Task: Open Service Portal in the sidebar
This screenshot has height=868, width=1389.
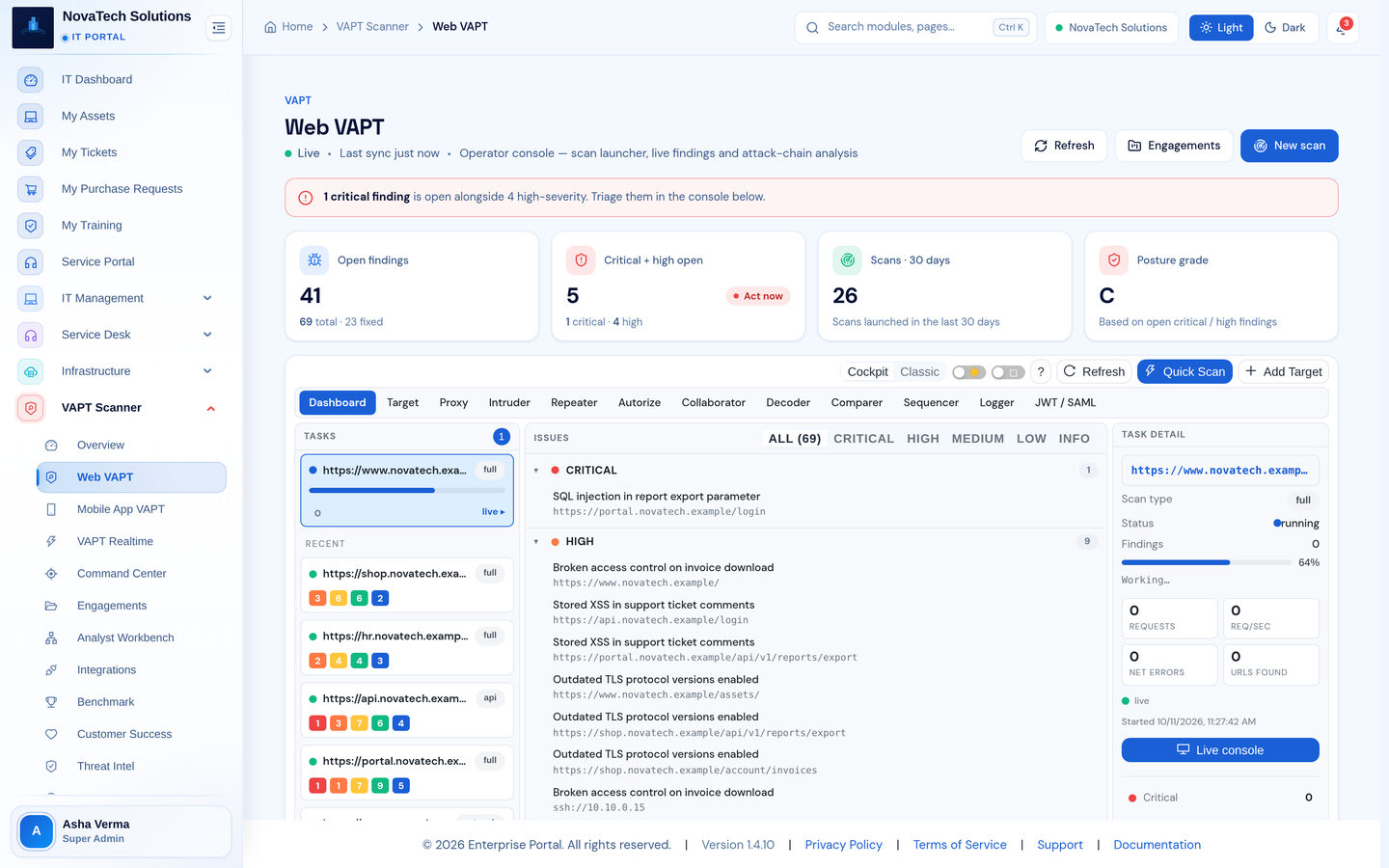Action: coord(121,261)
